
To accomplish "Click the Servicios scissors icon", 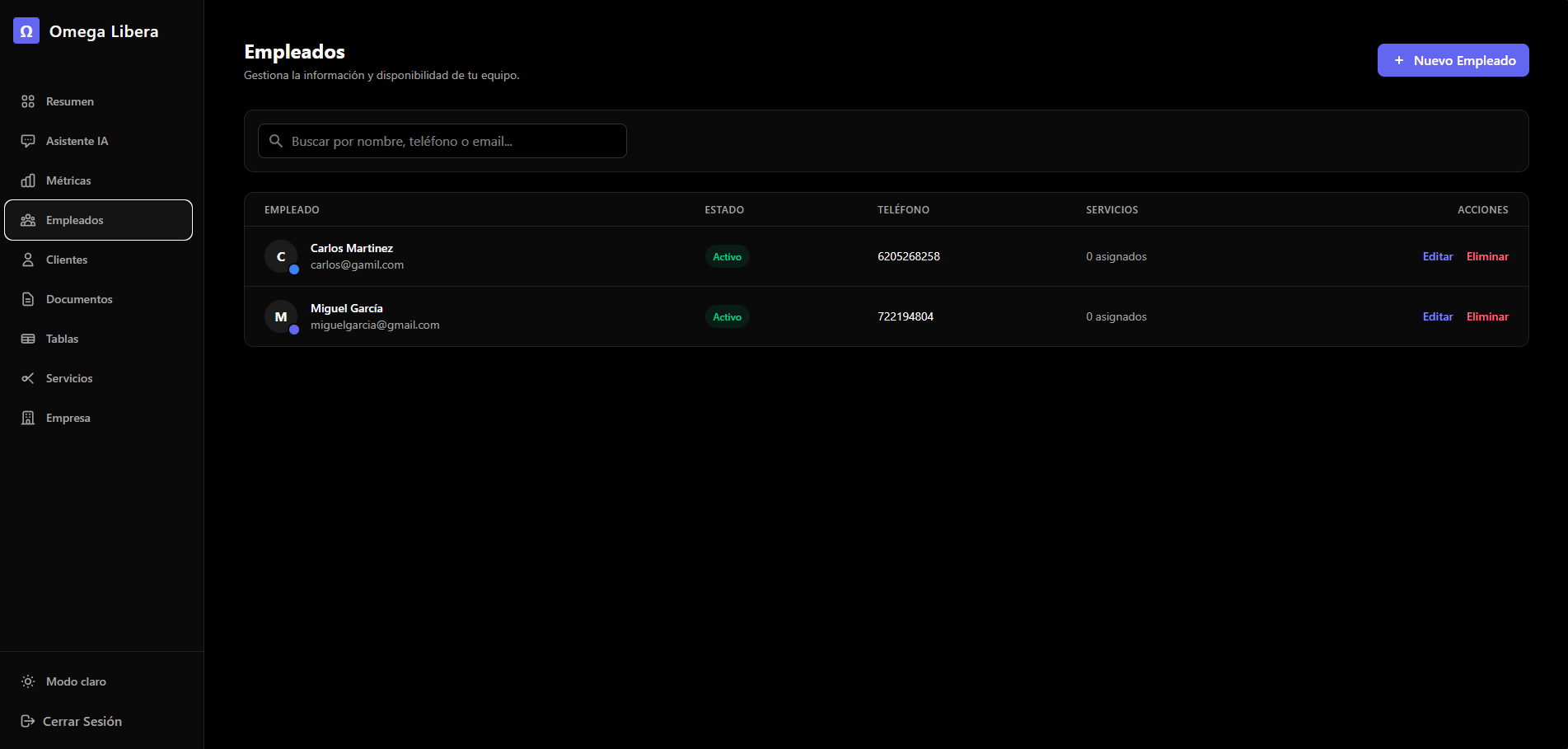I will pyautogui.click(x=28, y=378).
